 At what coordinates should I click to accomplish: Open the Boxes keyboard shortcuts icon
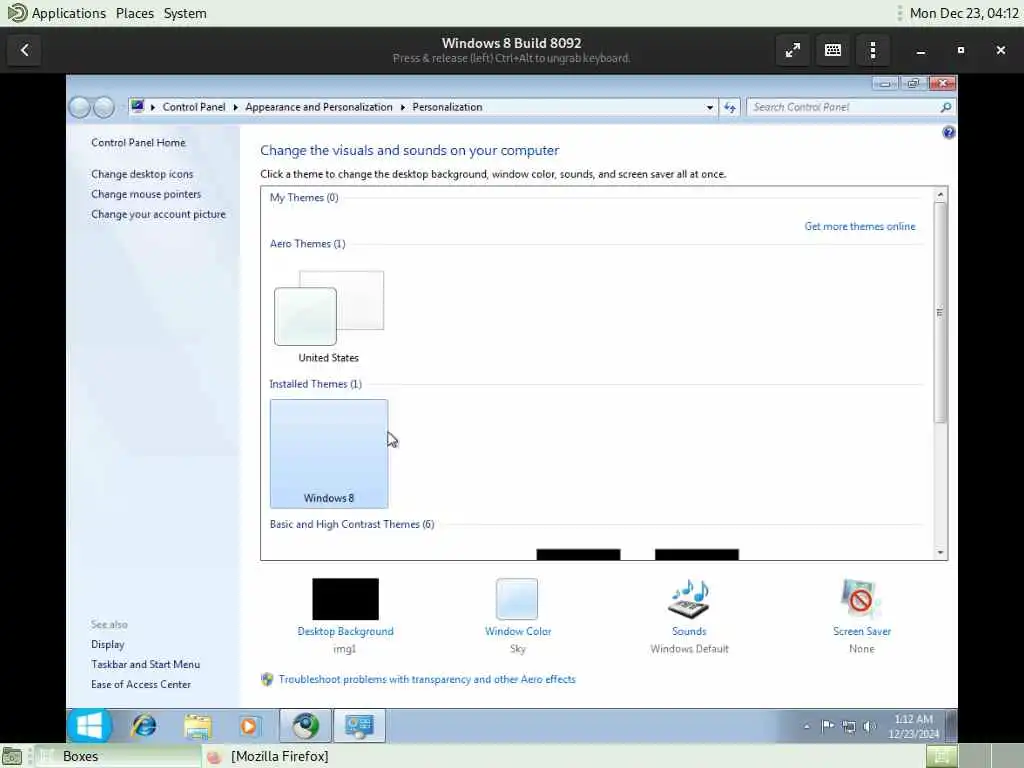coord(833,50)
